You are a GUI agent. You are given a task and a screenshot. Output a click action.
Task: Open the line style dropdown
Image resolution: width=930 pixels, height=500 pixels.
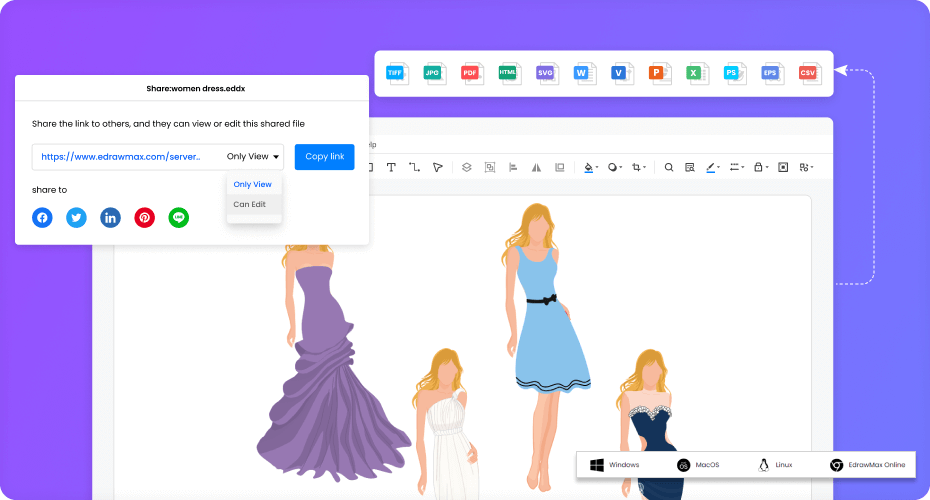pyautogui.click(x=737, y=167)
